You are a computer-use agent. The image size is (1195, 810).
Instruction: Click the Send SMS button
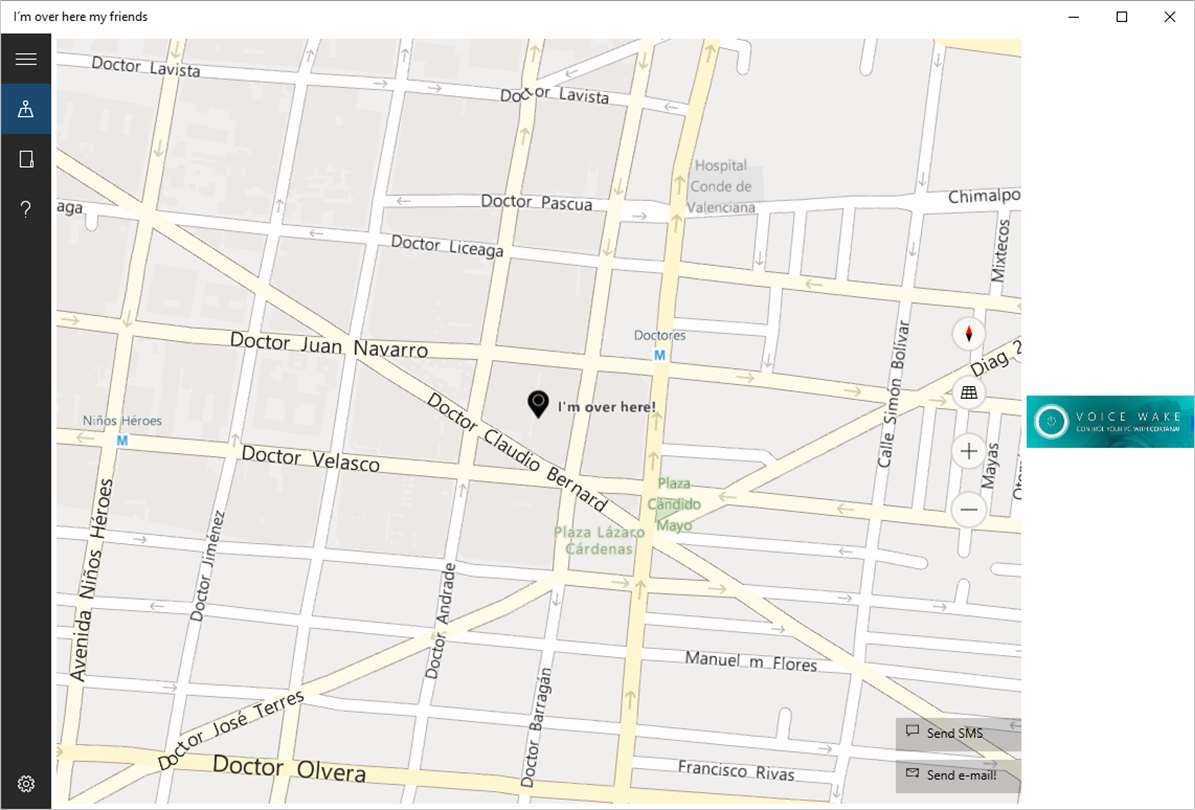click(x=958, y=734)
